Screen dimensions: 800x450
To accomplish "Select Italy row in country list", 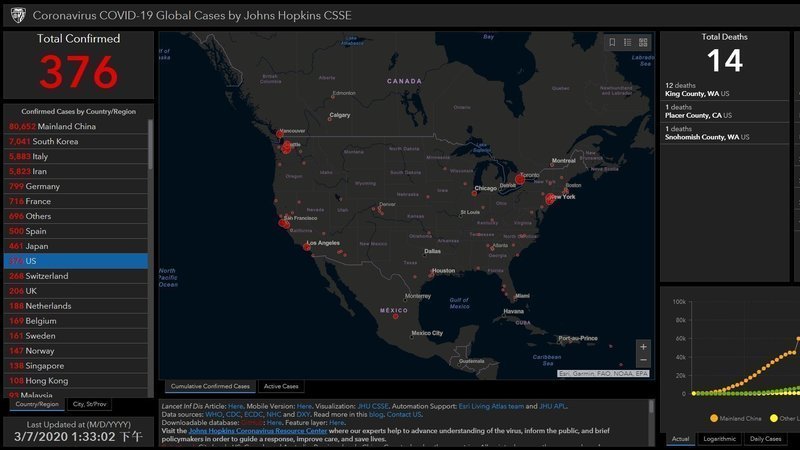I will [76, 156].
